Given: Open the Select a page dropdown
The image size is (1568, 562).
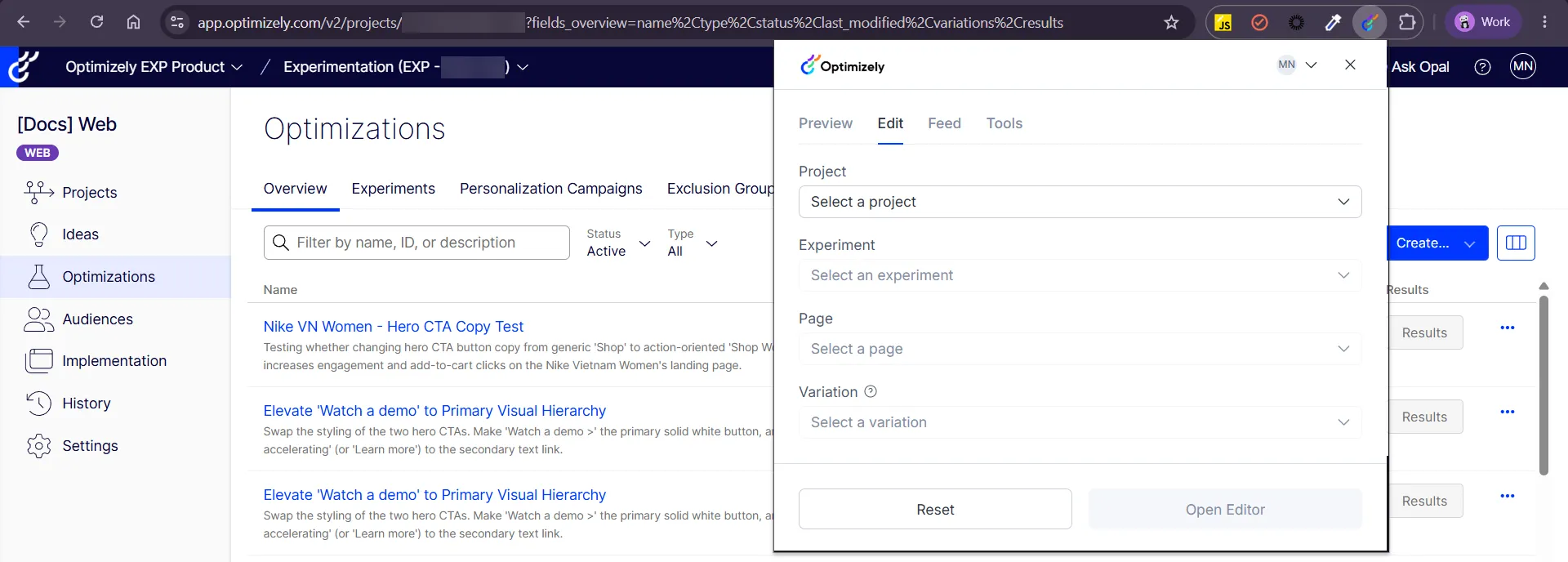Looking at the screenshot, I should click(1080, 349).
